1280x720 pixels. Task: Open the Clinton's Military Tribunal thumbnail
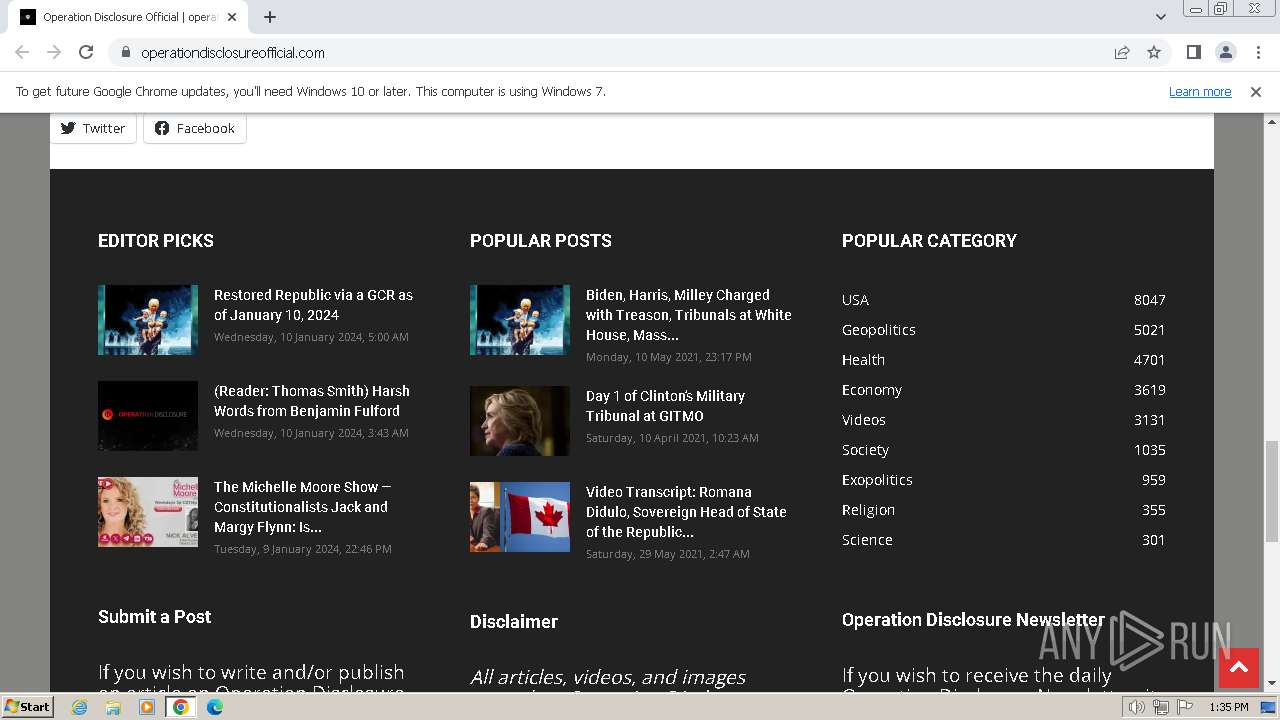point(520,421)
